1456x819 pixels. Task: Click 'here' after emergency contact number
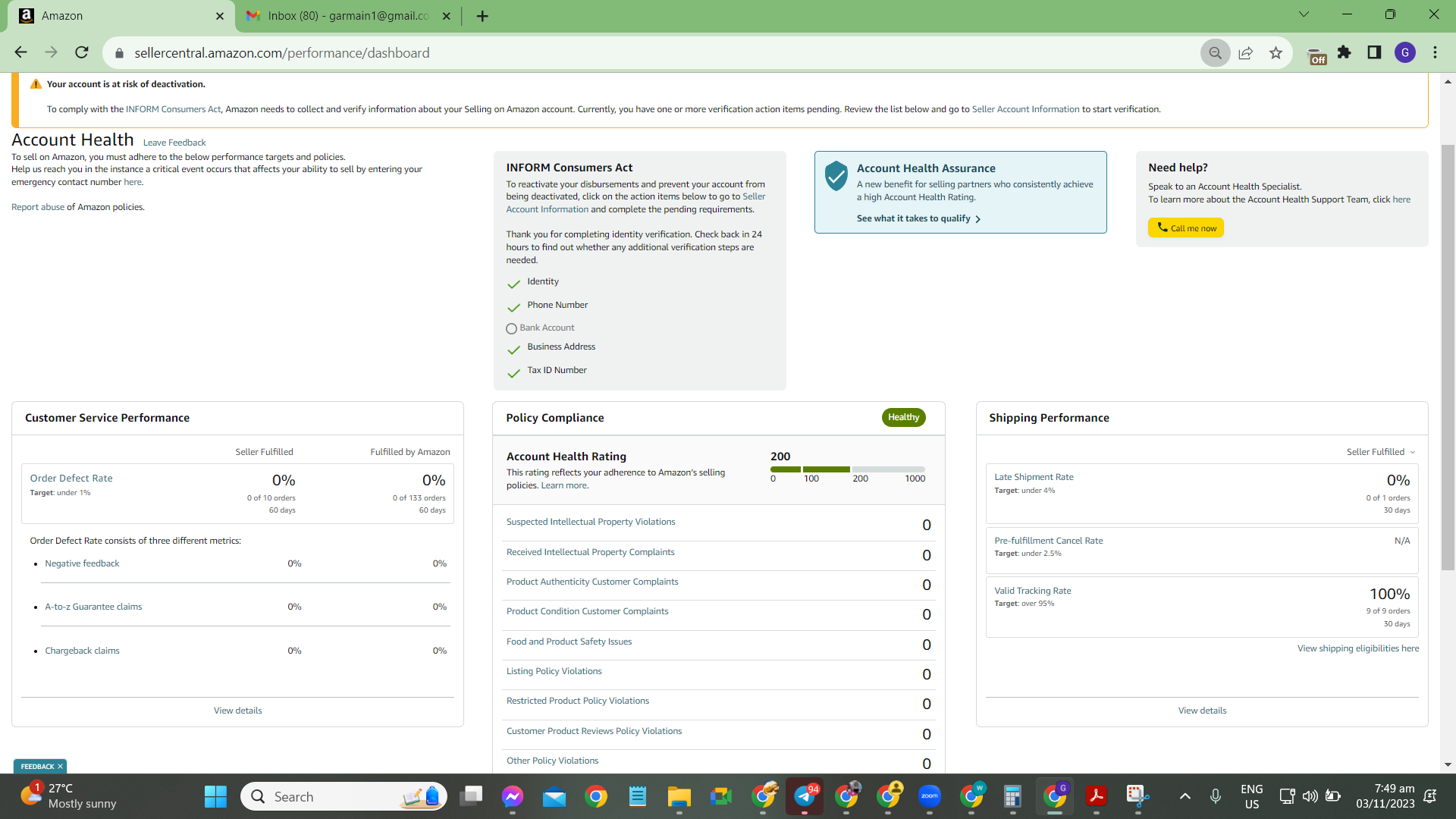133,182
